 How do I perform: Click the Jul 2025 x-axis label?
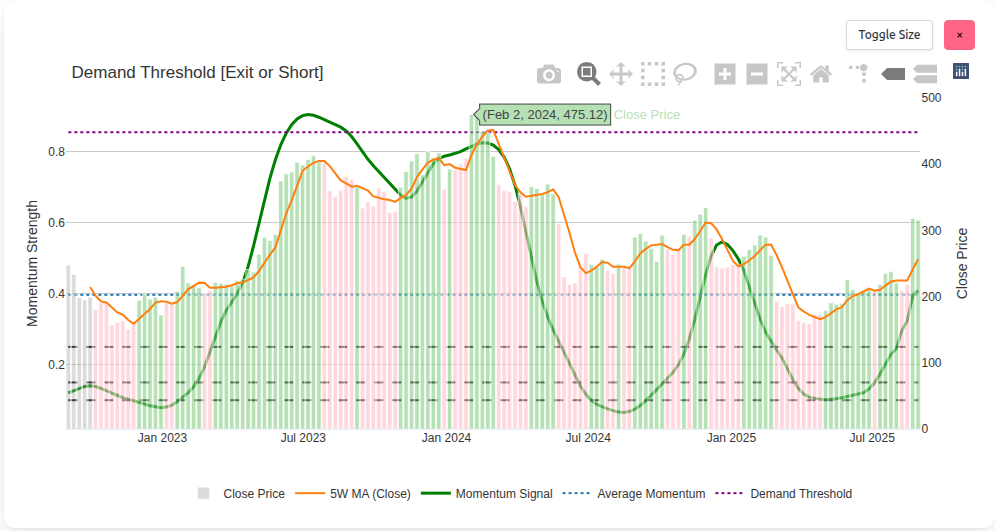pos(873,438)
